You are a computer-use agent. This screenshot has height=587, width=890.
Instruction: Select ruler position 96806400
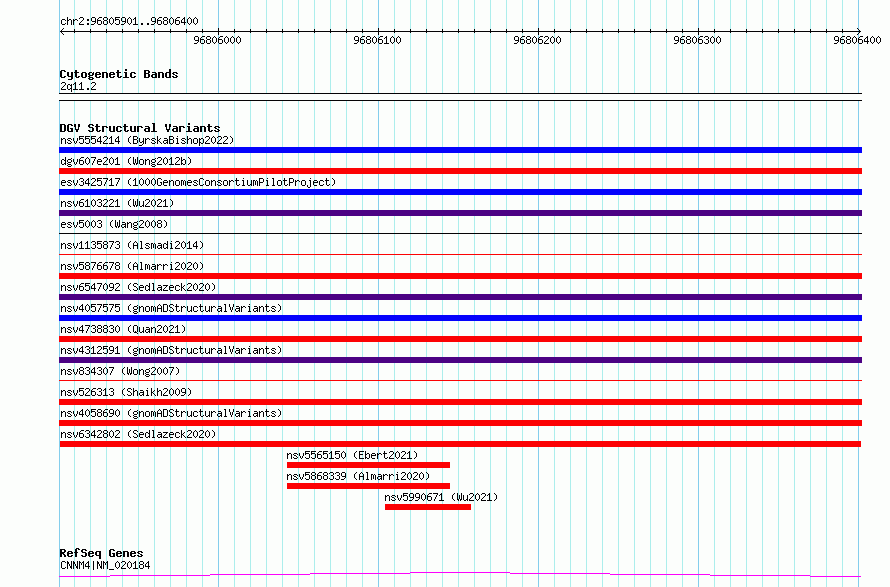pyautogui.click(x=857, y=40)
